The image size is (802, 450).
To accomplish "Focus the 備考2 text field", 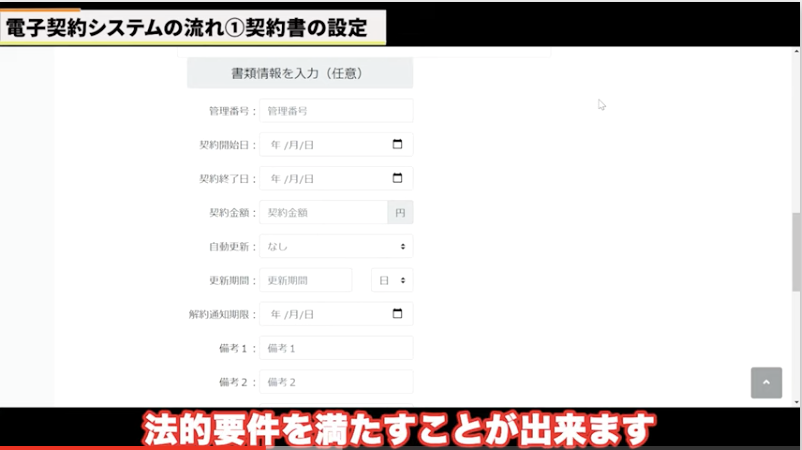I will (335, 382).
